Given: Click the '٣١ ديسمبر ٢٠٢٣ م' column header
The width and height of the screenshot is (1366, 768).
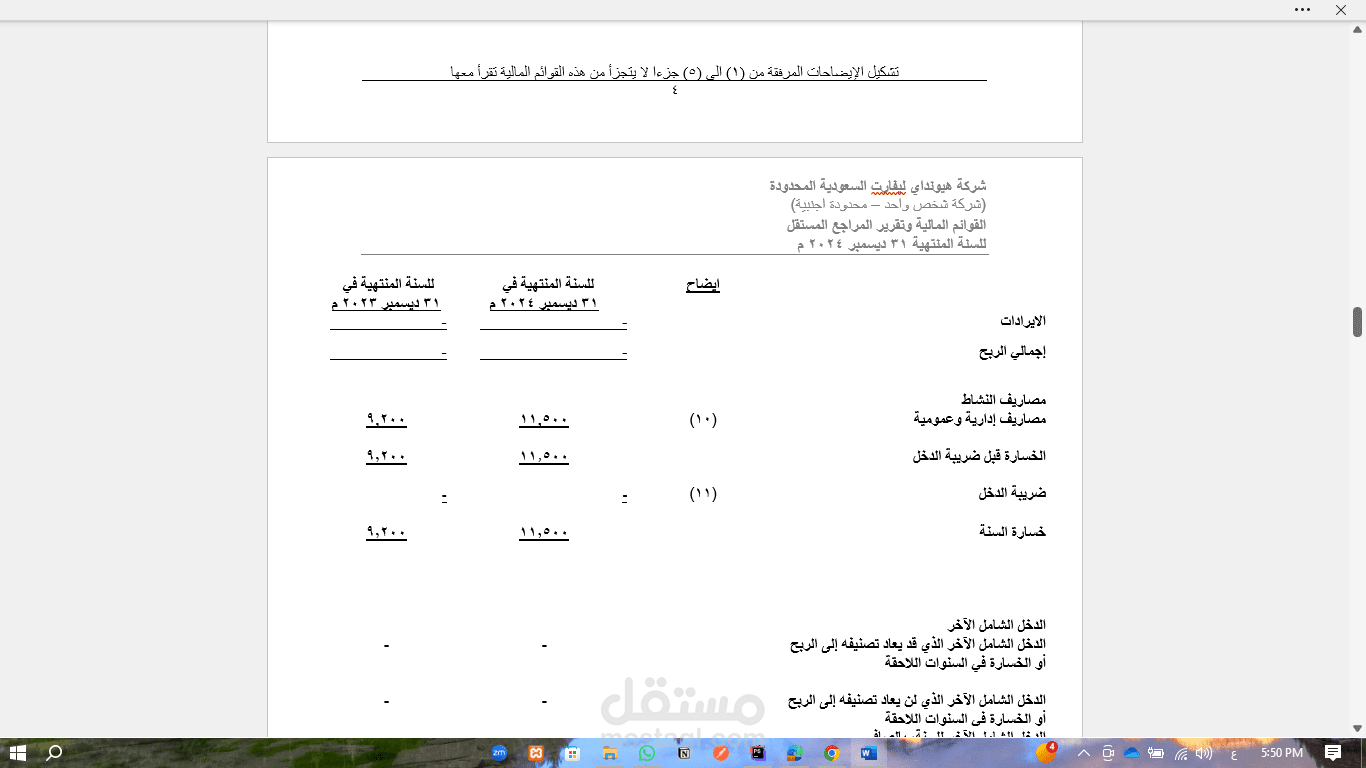Looking at the screenshot, I should 385,303.
